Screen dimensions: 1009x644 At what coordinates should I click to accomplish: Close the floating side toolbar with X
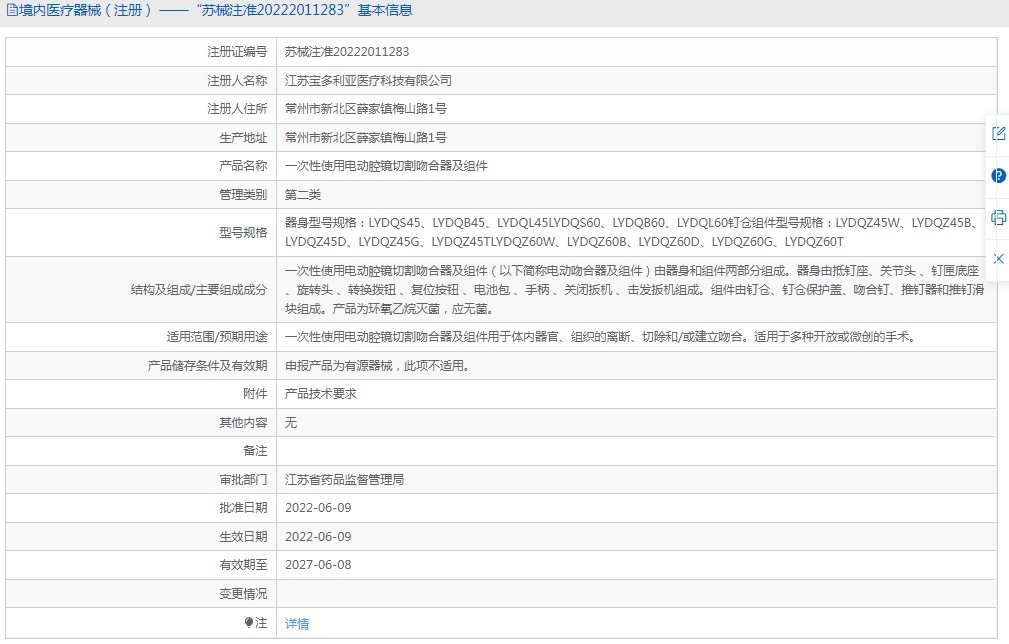998,259
